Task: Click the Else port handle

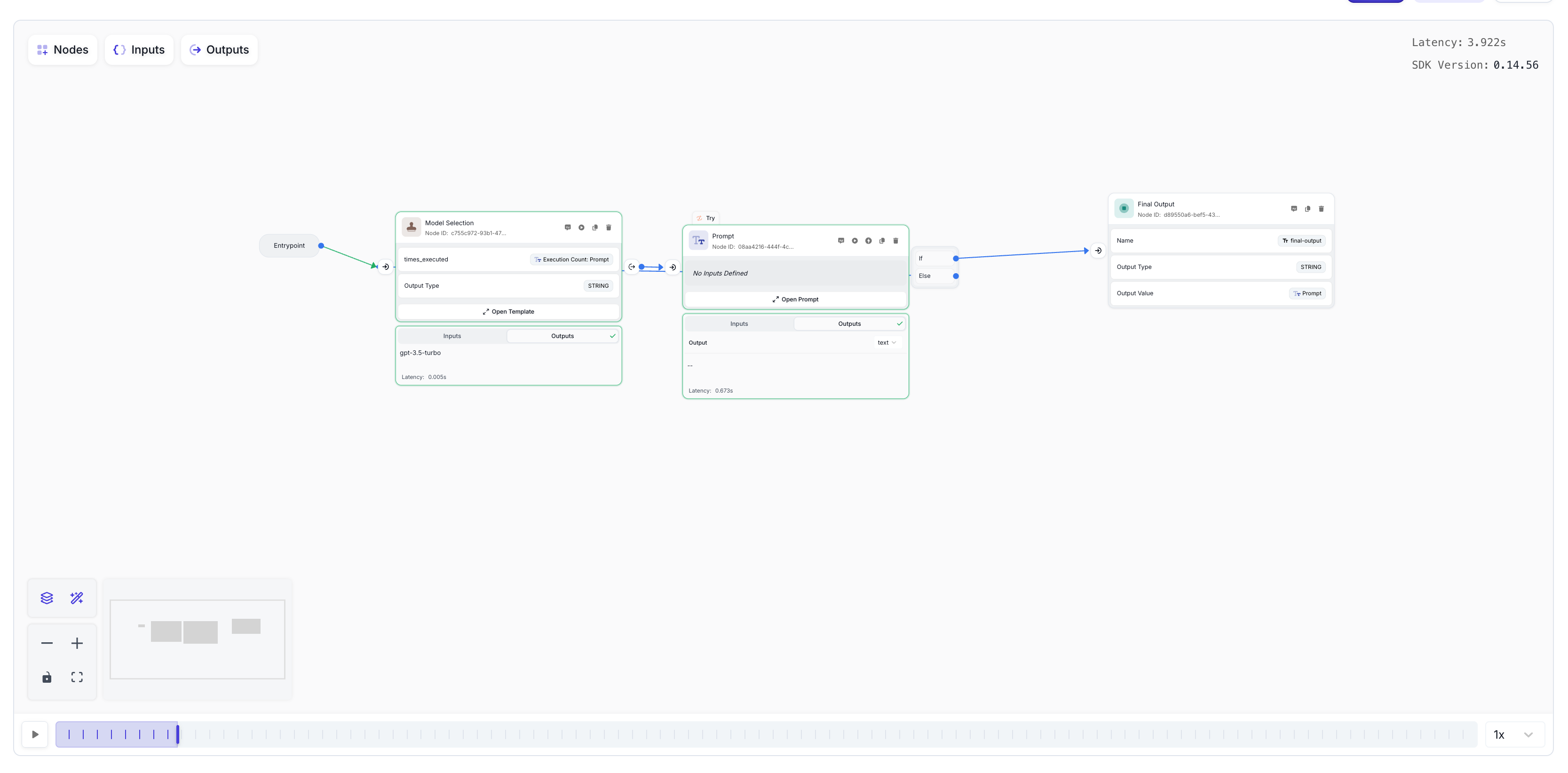Action: click(956, 276)
